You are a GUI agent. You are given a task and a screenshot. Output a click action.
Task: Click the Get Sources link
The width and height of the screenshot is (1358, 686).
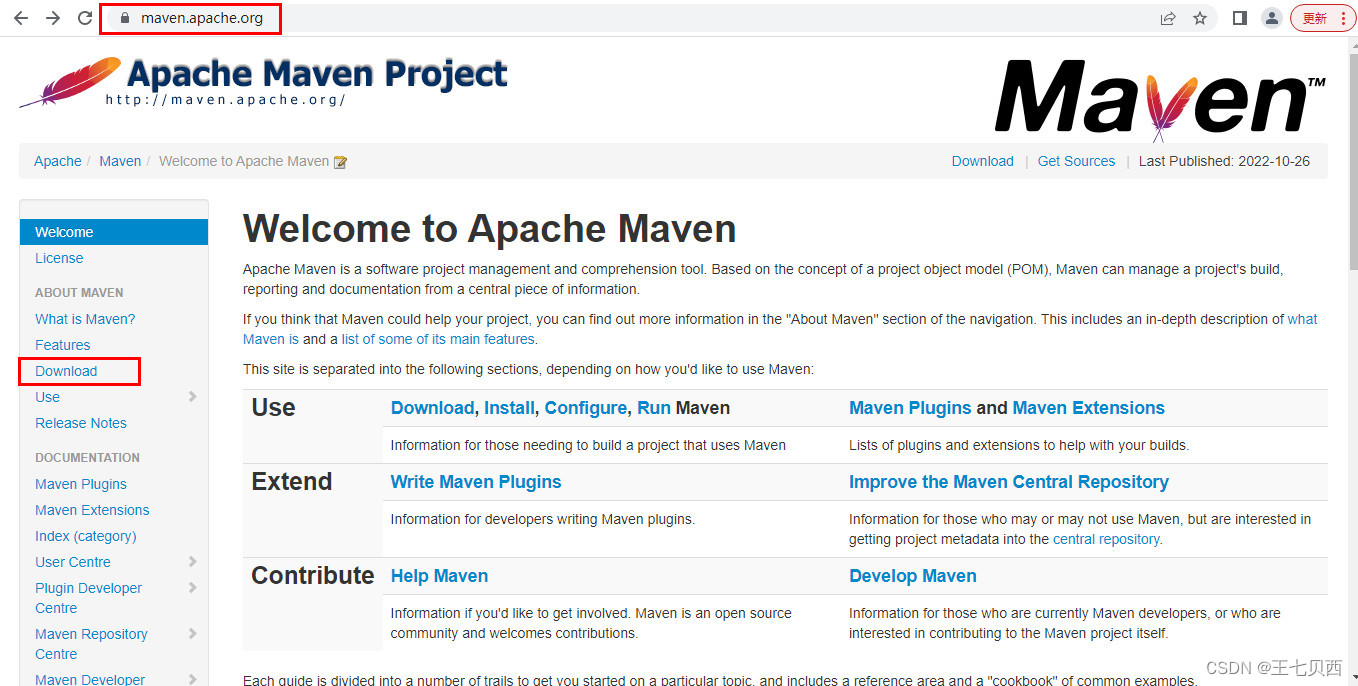click(x=1076, y=161)
